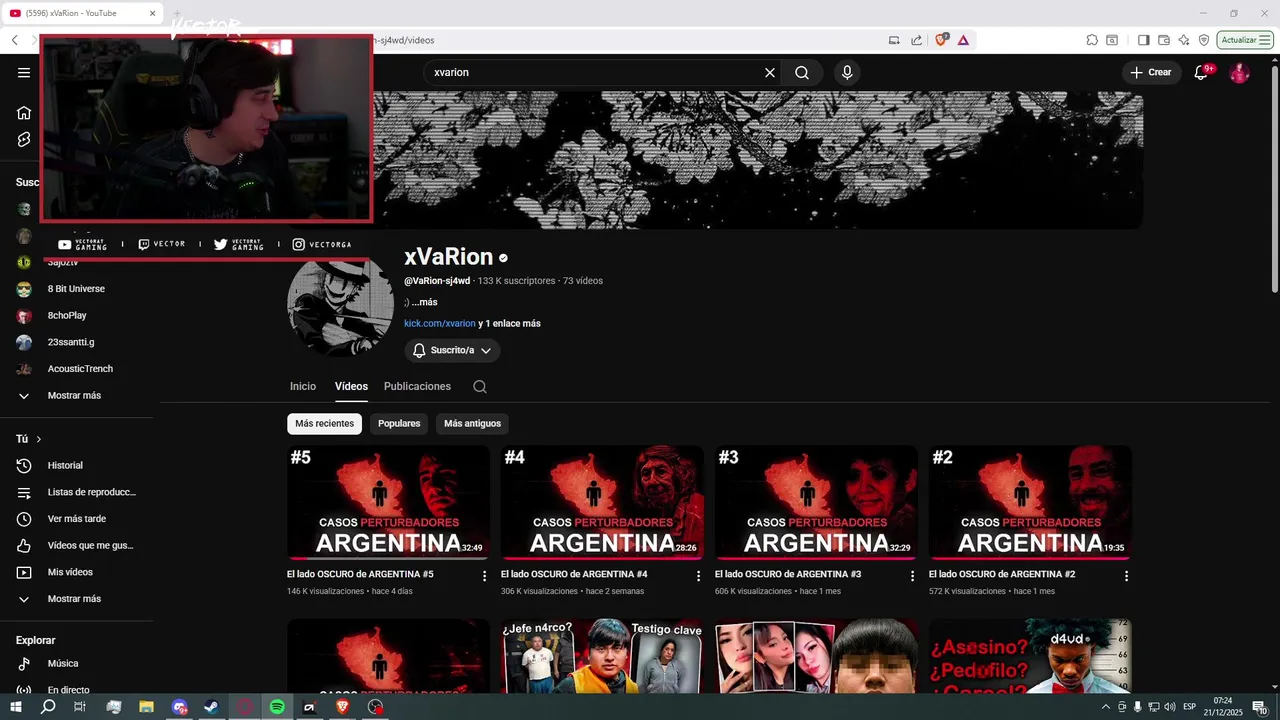Open browser extensions puzzle icon
The height and width of the screenshot is (720, 1280).
coord(1092,40)
